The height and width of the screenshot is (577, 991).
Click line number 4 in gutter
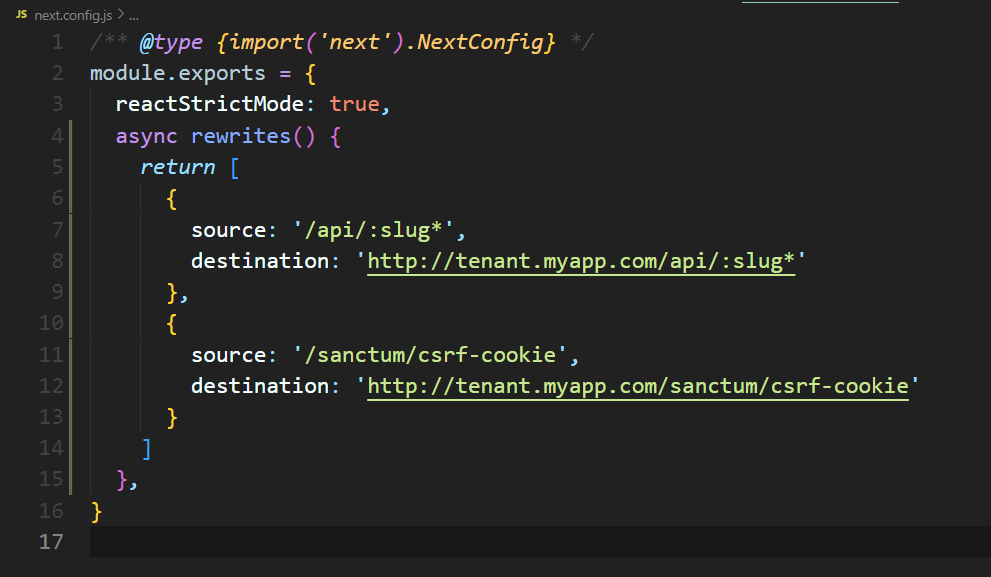(58, 135)
